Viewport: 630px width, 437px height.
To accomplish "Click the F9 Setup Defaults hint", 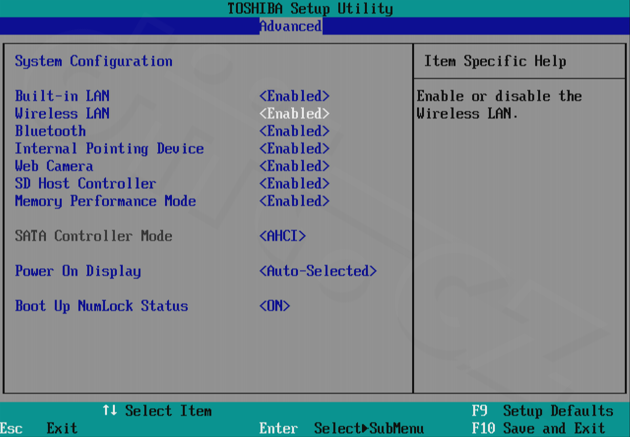I will pyautogui.click(x=542, y=411).
